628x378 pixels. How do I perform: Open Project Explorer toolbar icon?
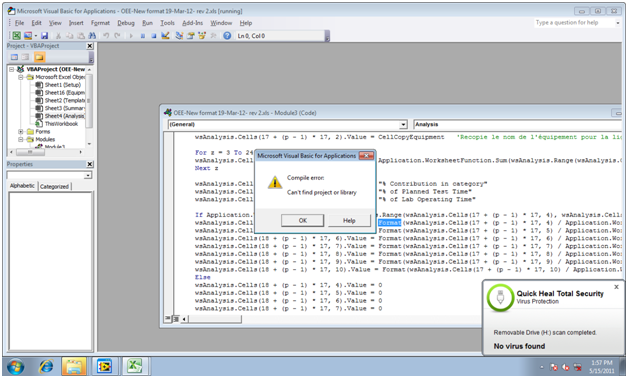(x=179, y=36)
